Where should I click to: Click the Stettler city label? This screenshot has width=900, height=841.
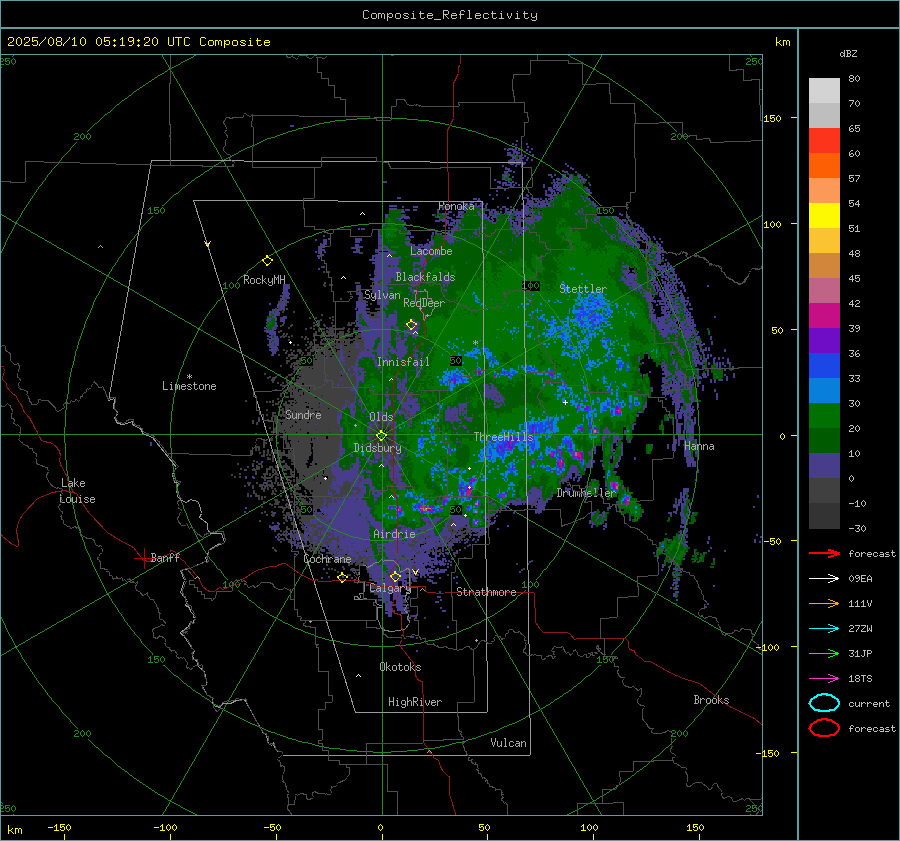pos(583,289)
